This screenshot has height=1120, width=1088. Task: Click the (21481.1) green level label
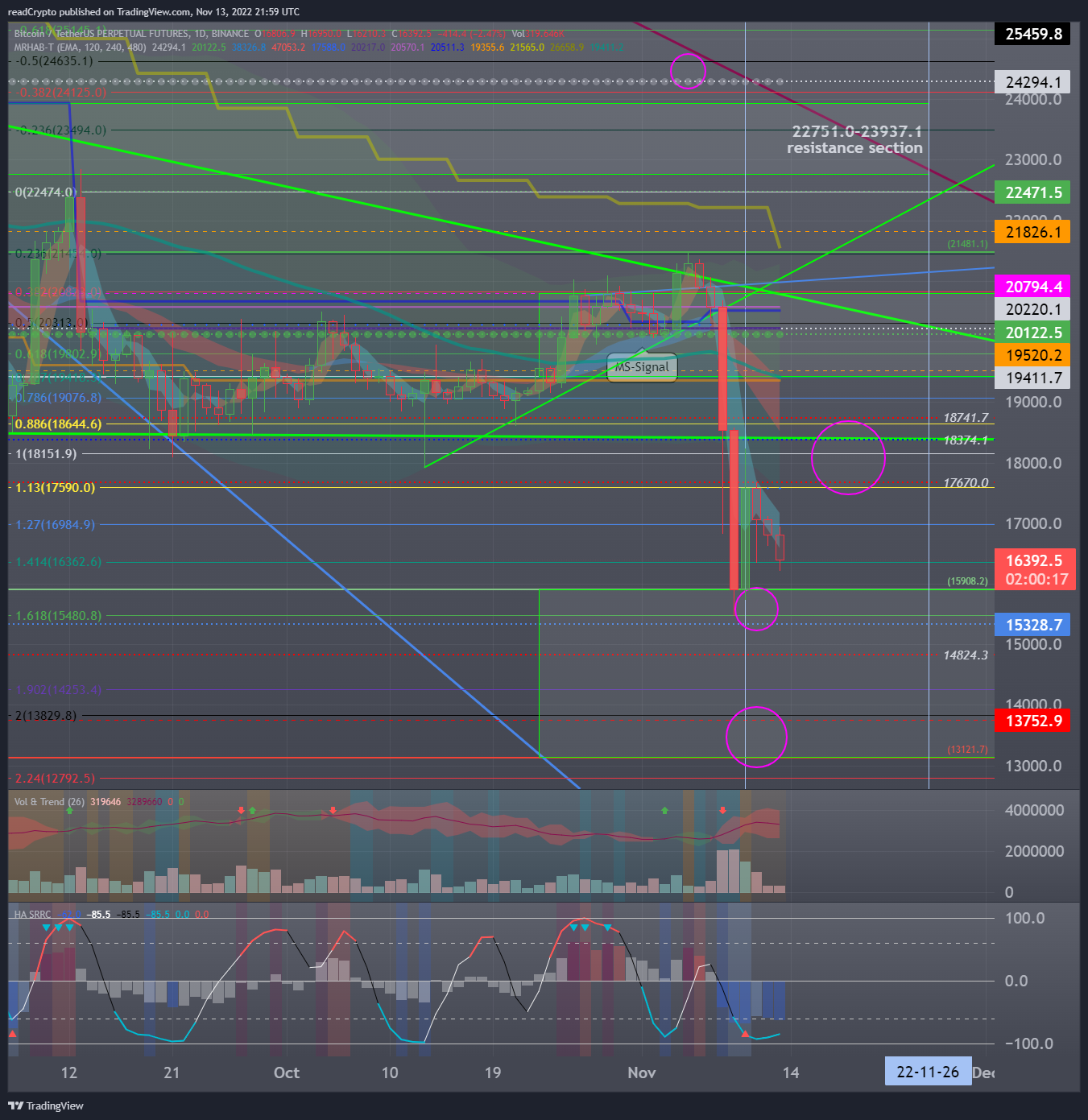(x=967, y=244)
